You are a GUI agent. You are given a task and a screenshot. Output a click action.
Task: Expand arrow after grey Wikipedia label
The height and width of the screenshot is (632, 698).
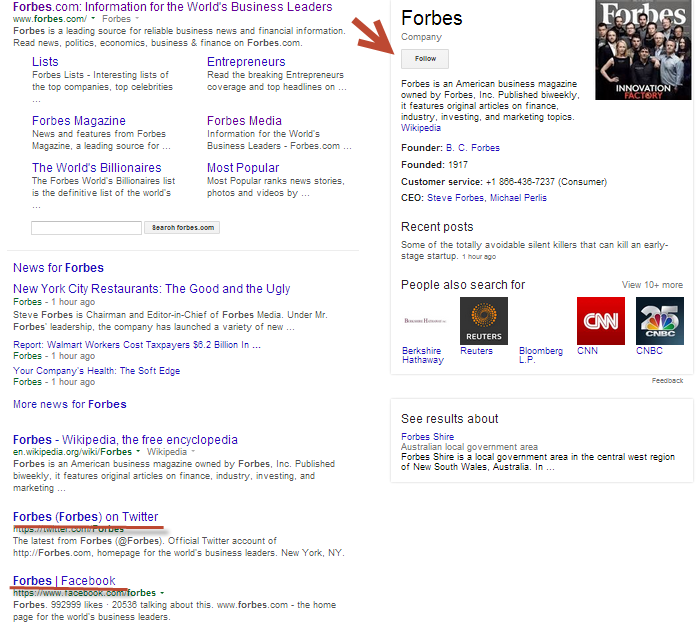point(193,452)
